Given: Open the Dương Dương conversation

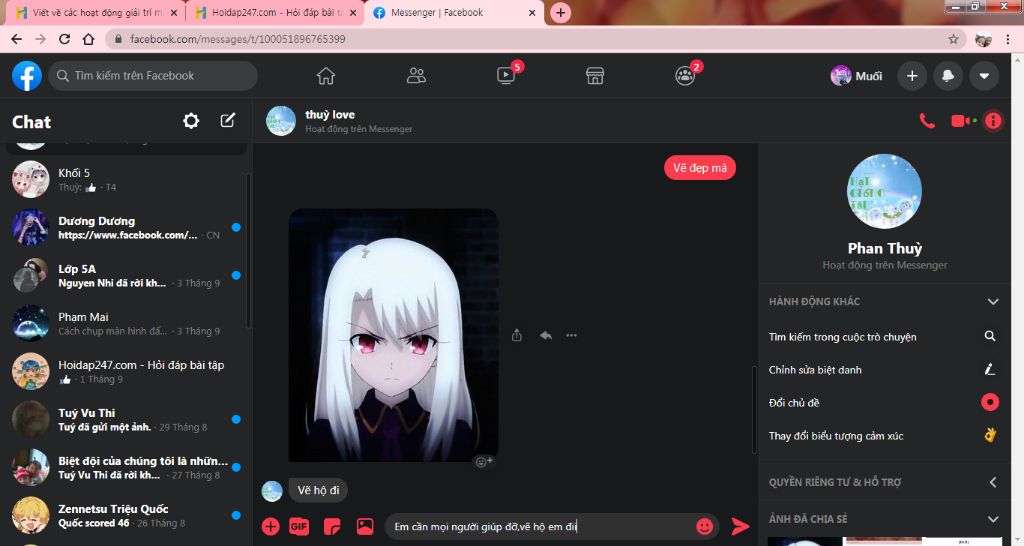Looking at the screenshot, I should tap(127, 227).
